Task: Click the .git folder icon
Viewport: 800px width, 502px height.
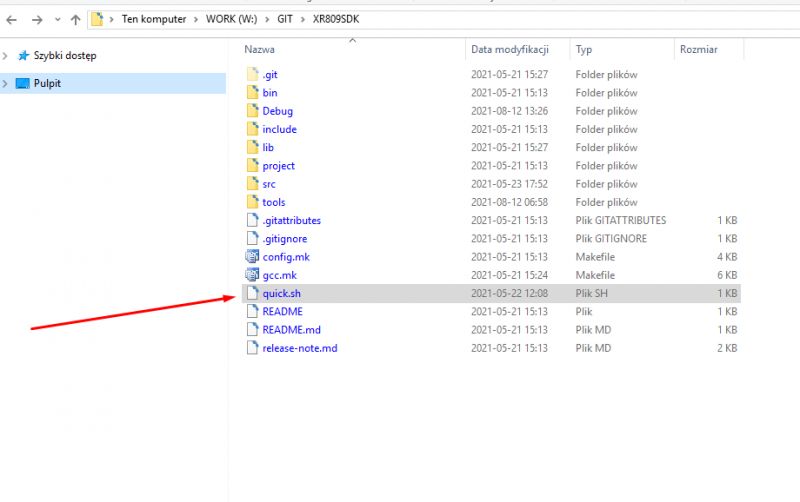Action: tap(253, 74)
